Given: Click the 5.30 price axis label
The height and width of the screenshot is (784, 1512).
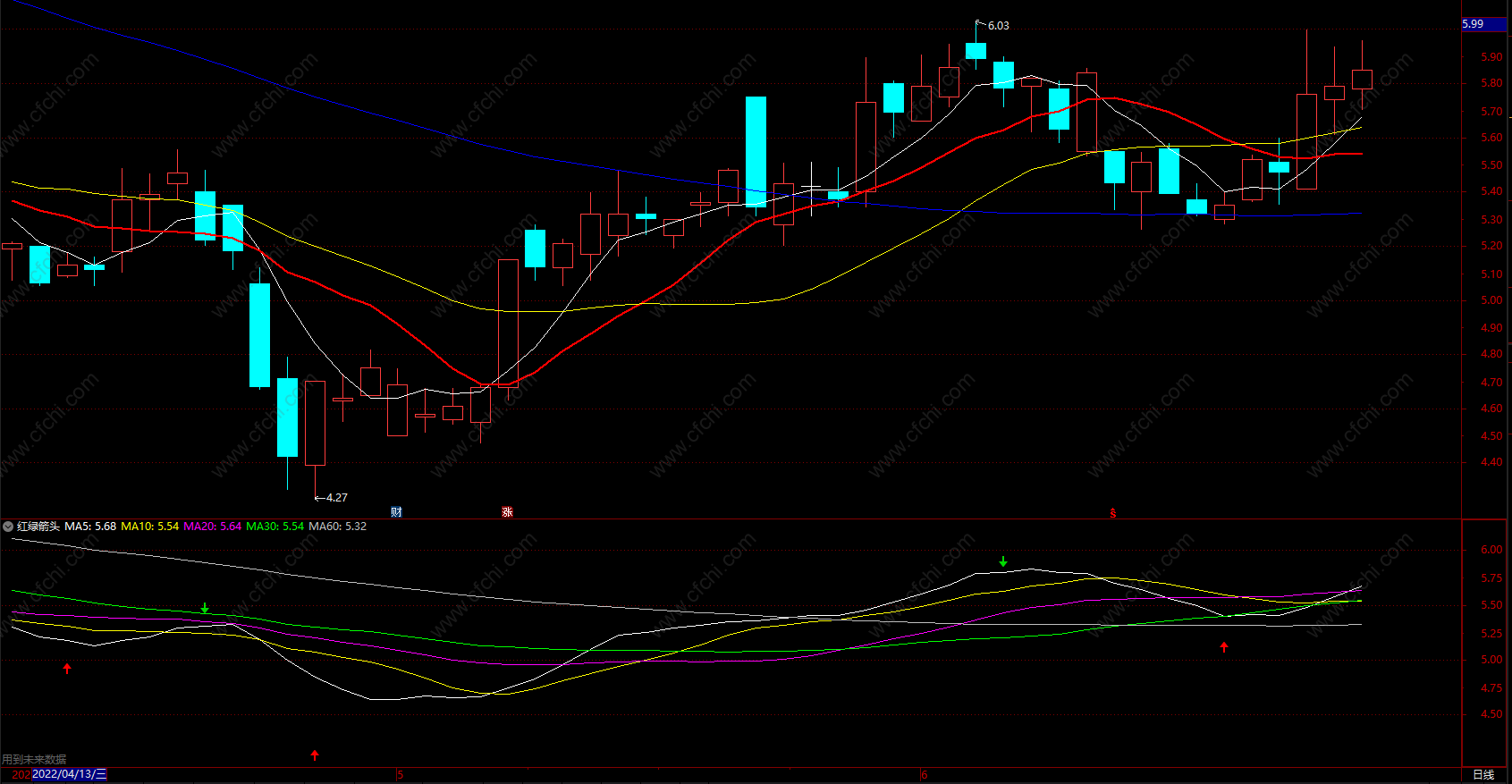Looking at the screenshot, I should pos(1491,219).
